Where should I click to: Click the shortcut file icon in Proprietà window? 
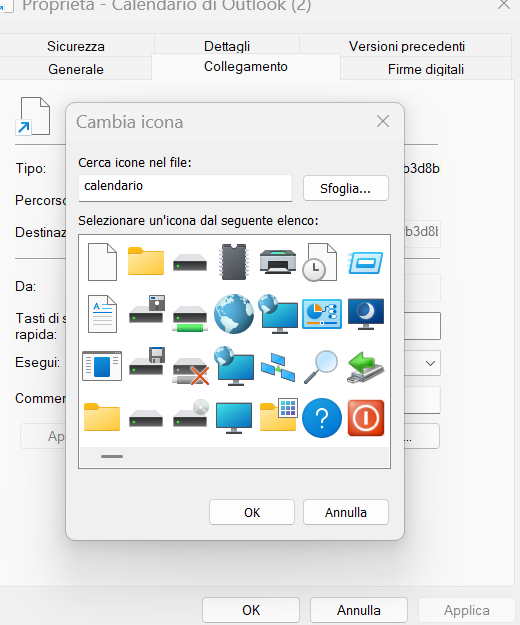(33, 116)
